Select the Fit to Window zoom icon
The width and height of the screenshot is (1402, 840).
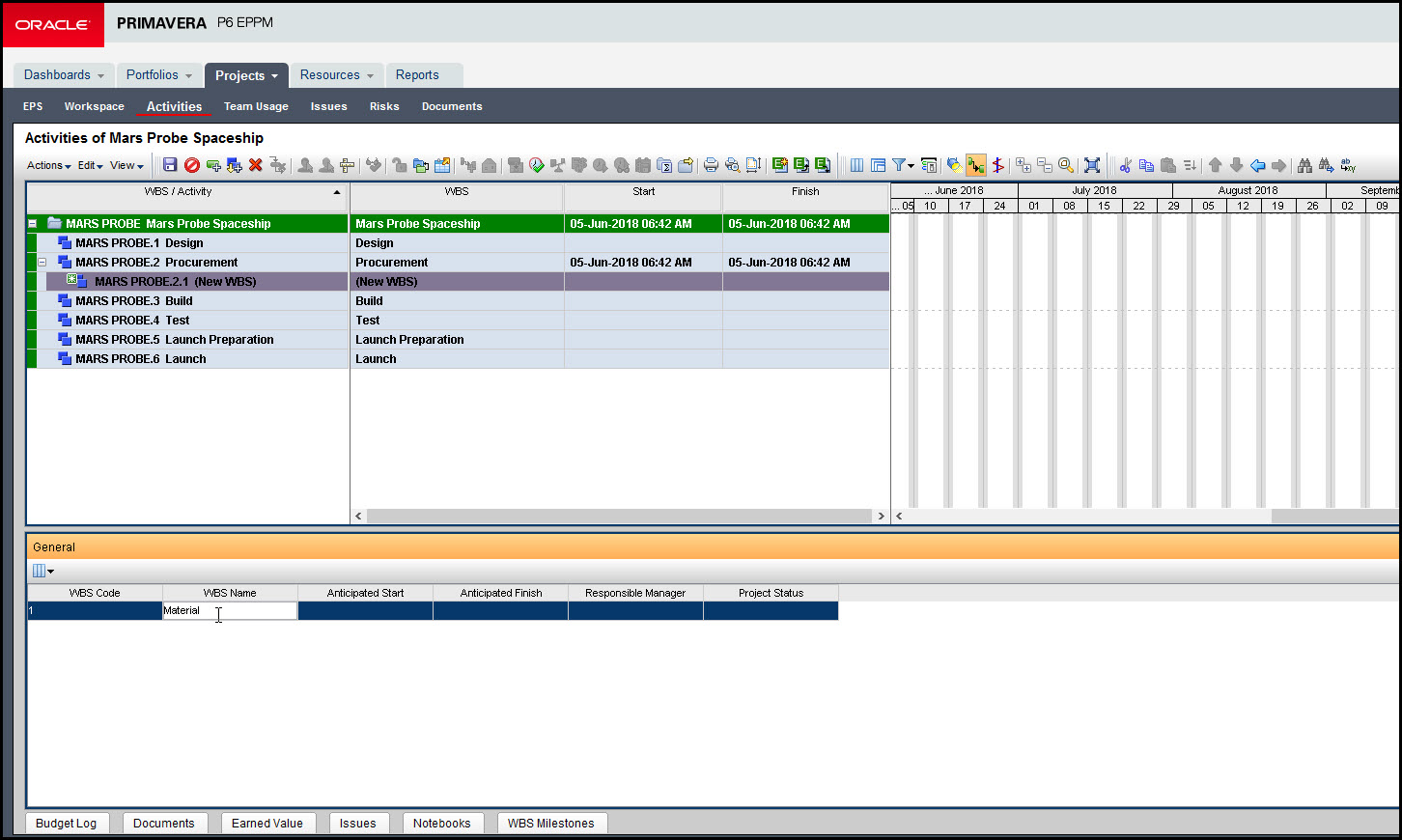click(x=1091, y=165)
